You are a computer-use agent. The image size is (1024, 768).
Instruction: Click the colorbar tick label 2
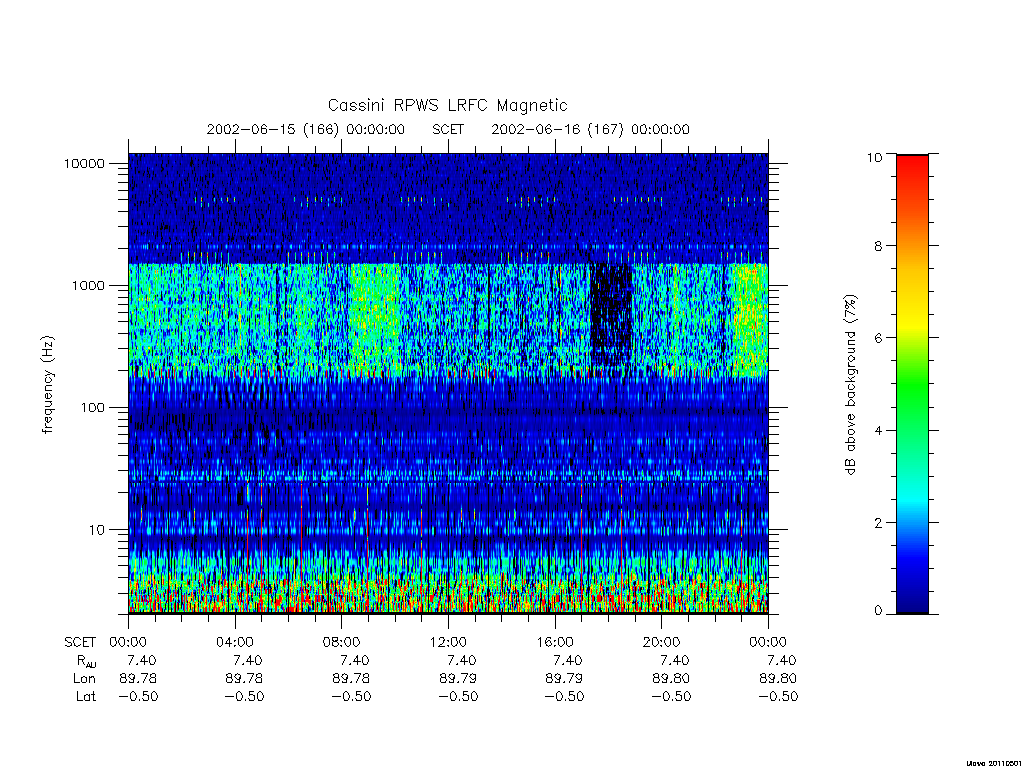(878, 522)
